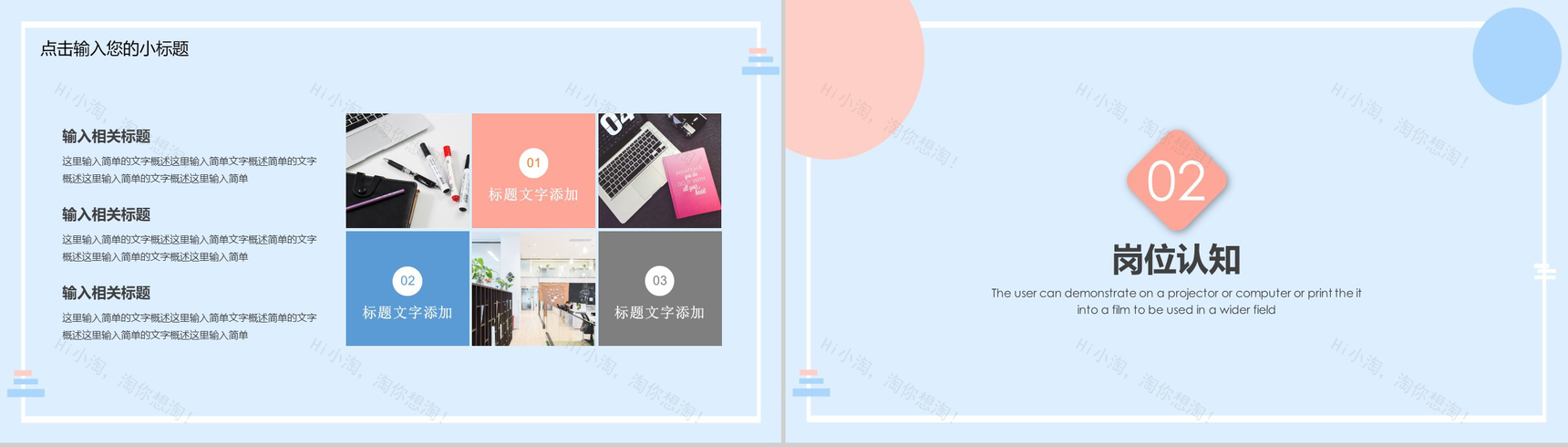Click the stacked bars decoration at bottom left of right slide

(x=811, y=383)
